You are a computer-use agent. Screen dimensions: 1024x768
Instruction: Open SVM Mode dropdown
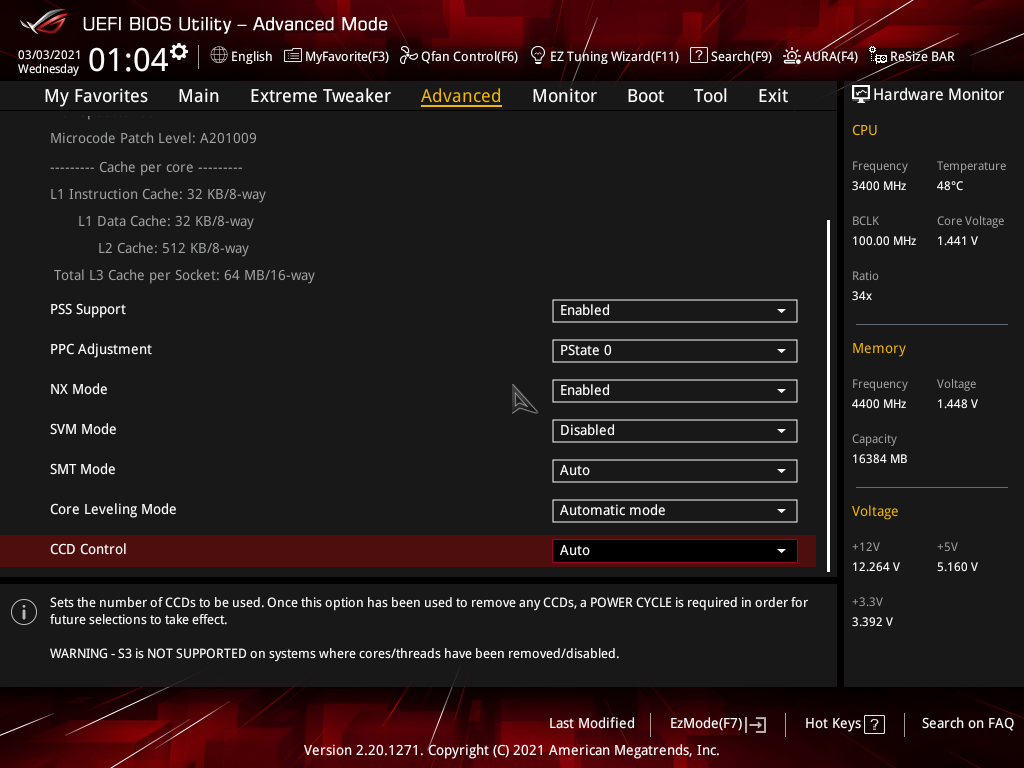click(675, 430)
